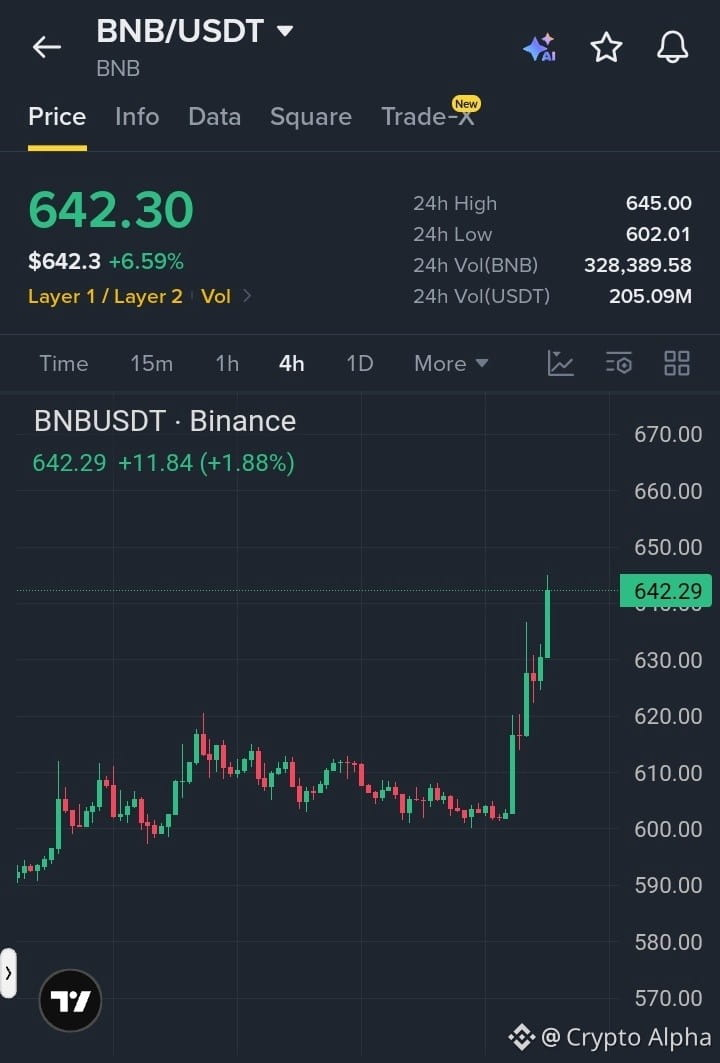
Task: Click the 620.00 price axis label
Action: [x=668, y=716]
